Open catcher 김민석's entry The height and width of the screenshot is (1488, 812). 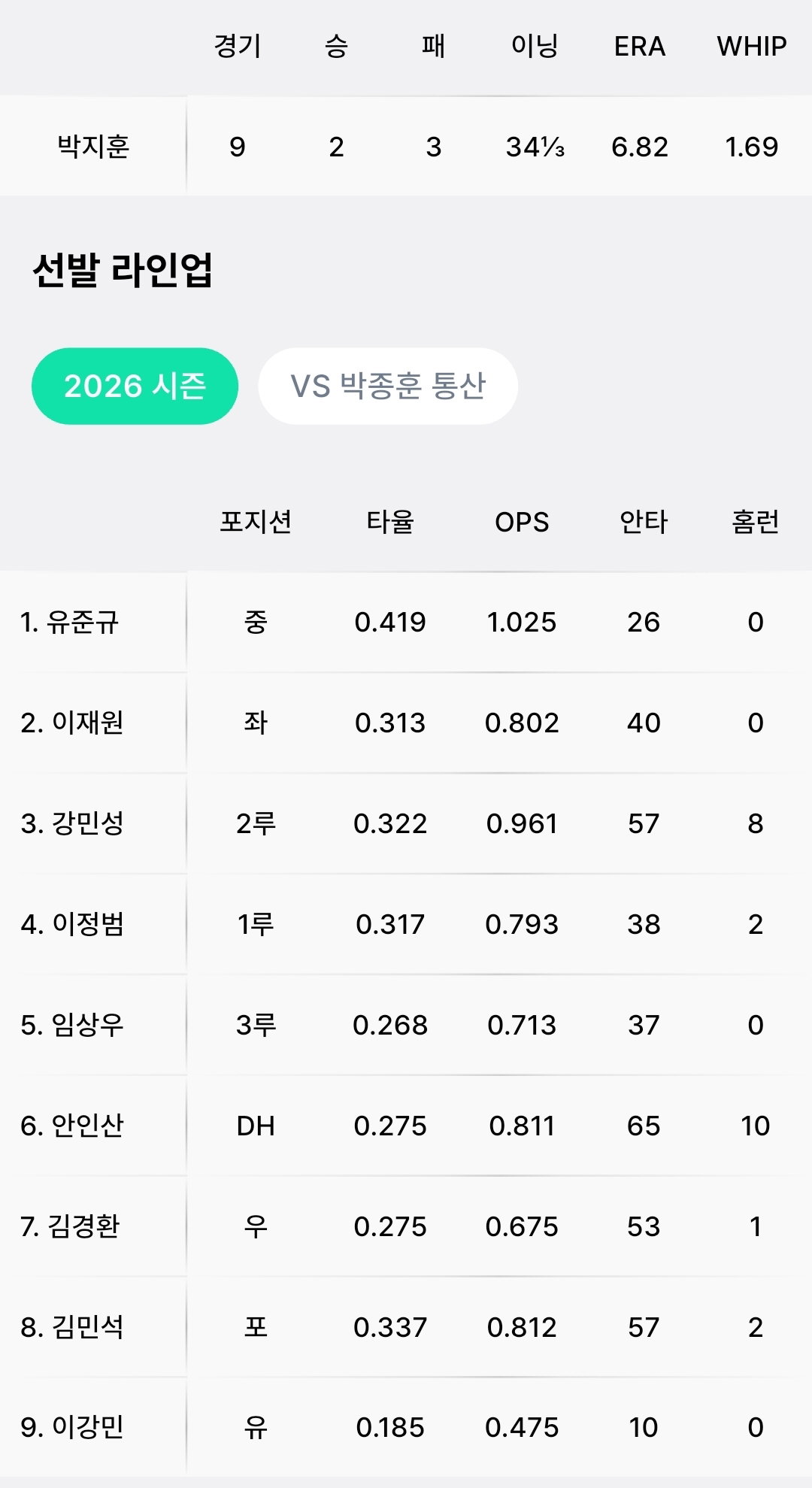(406, 1328)
